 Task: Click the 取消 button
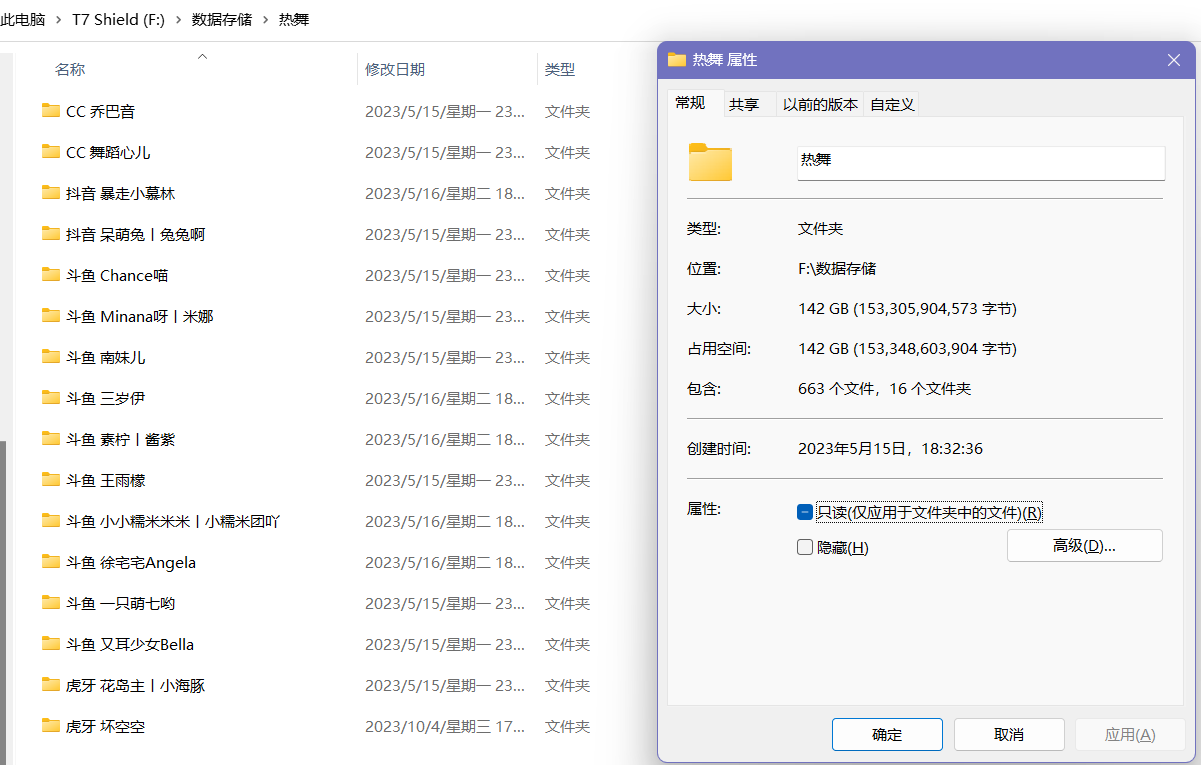(x=1009, y=734)
